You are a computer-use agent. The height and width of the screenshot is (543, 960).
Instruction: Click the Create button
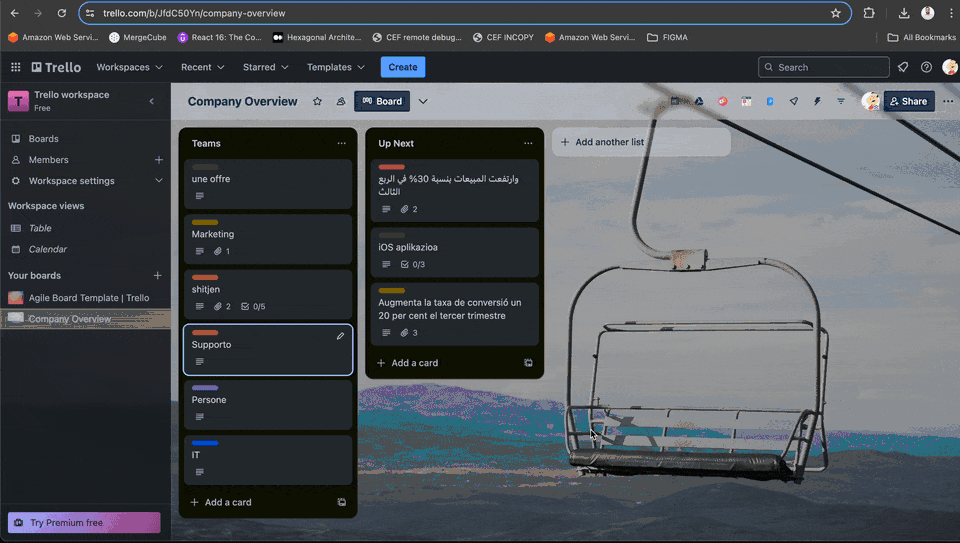403,67
